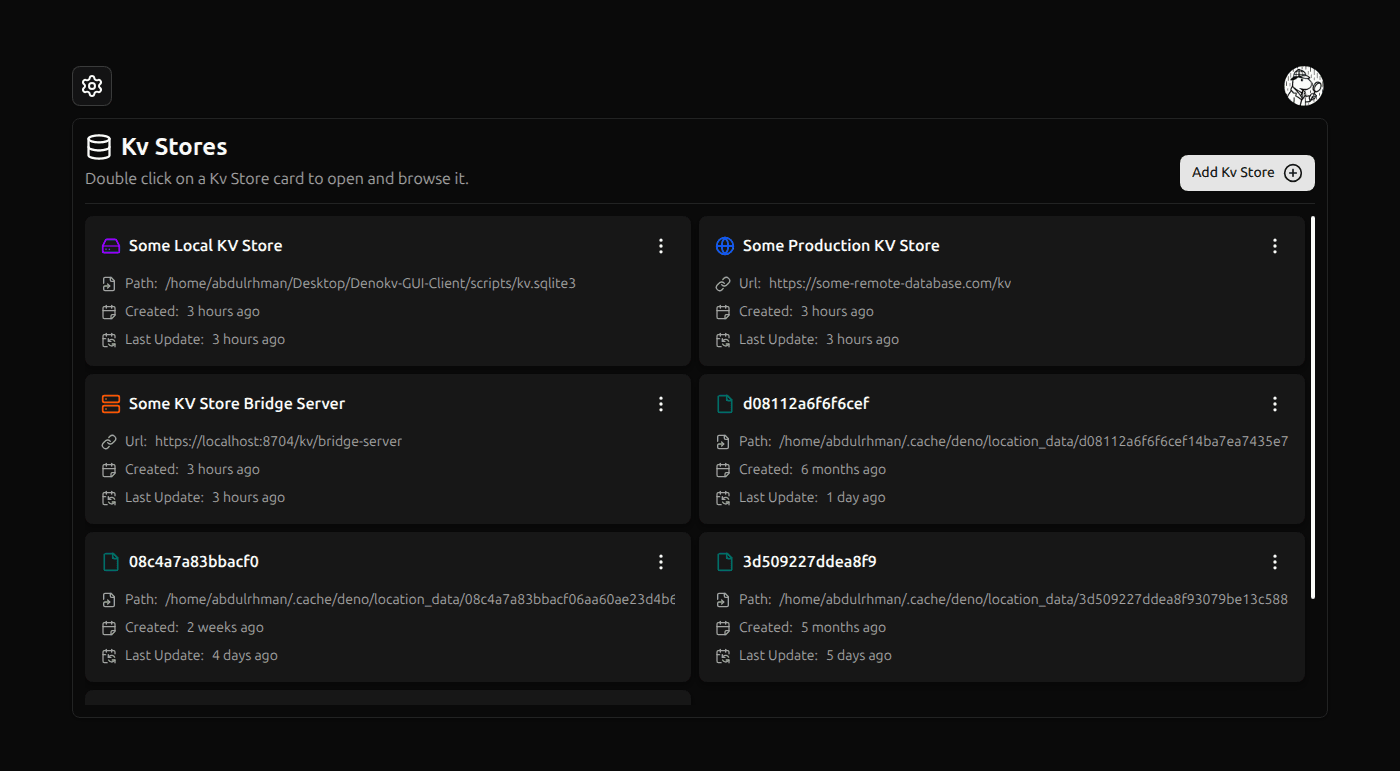Open the settings gear in the top left
This screenshot has height=771, width=1400.
pyautogui.click(x=91, y=86)
